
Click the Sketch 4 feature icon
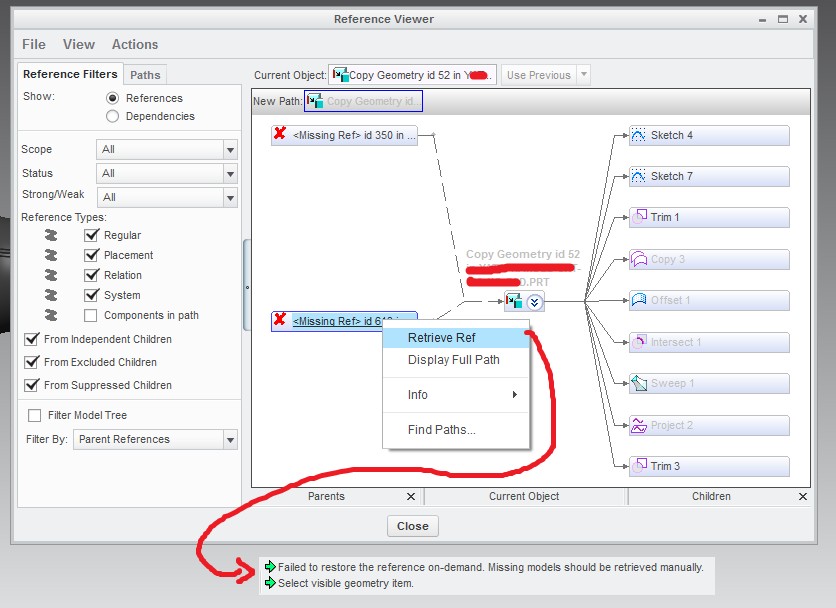coord(638,135)
